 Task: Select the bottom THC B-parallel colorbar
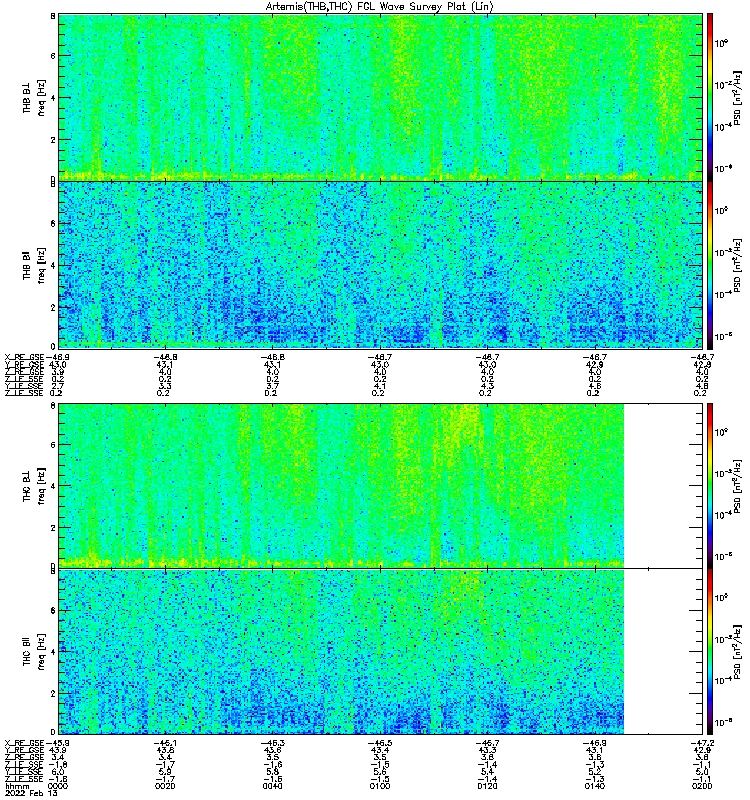pyautogui.click(x=710, y=652)
